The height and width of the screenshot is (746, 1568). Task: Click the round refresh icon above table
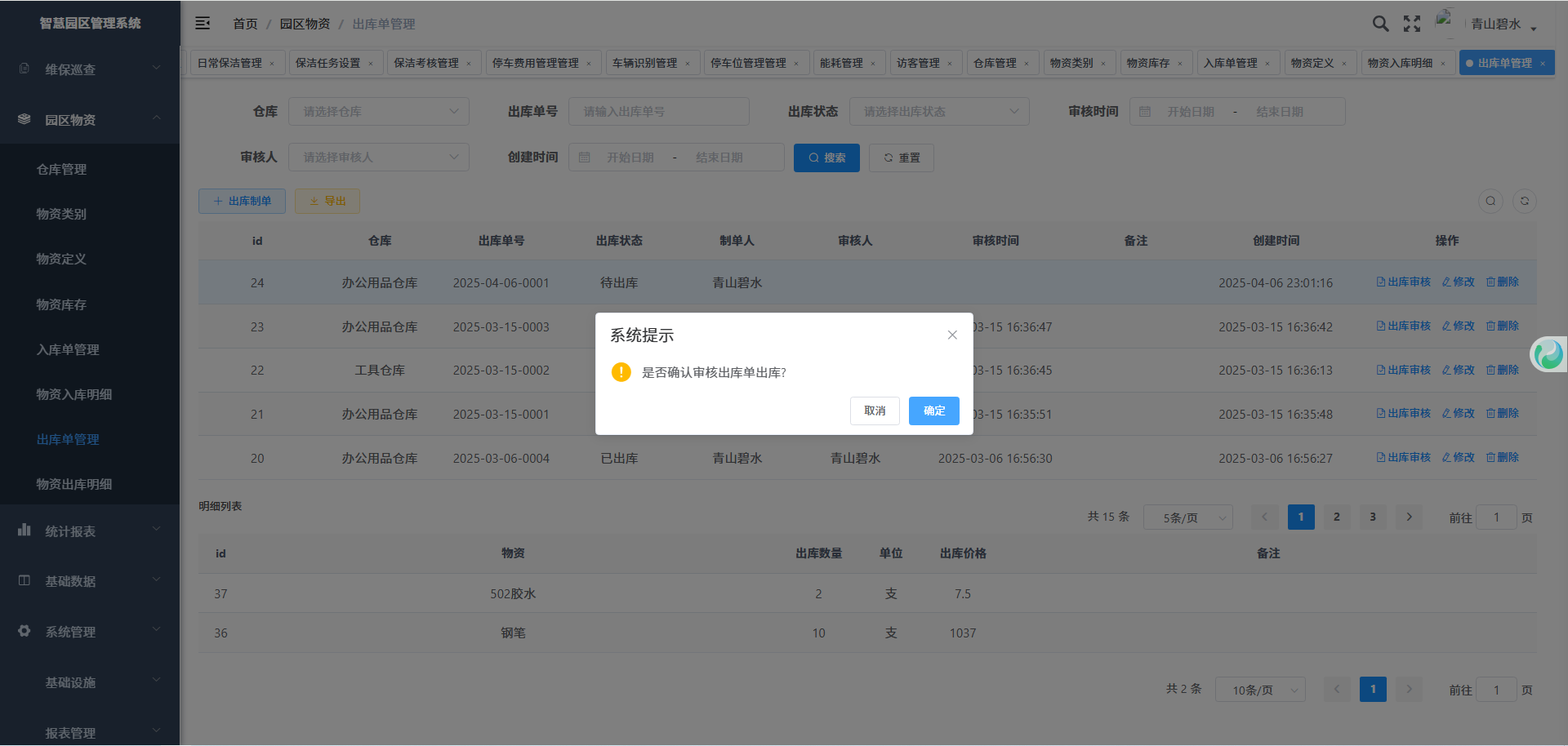(x=1524, y=201)
